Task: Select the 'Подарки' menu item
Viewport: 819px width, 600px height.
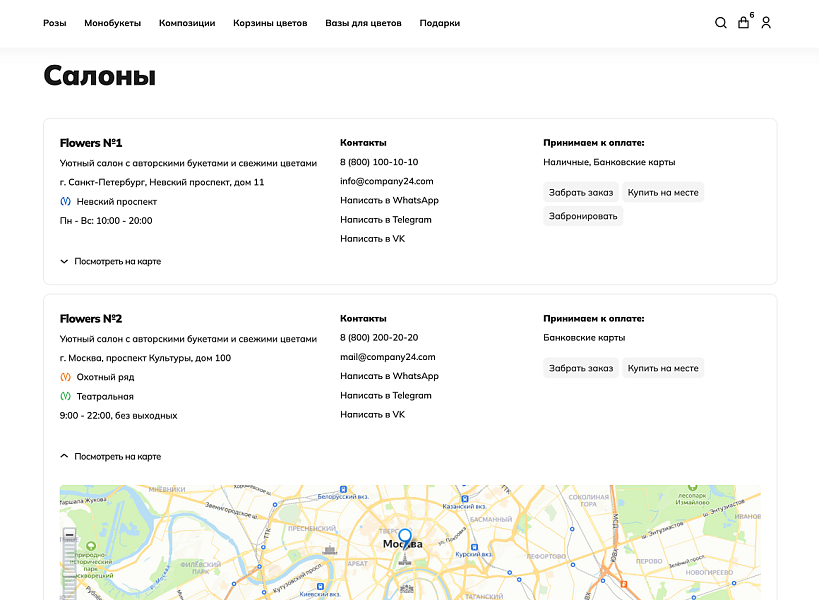Action: point(439,23)
